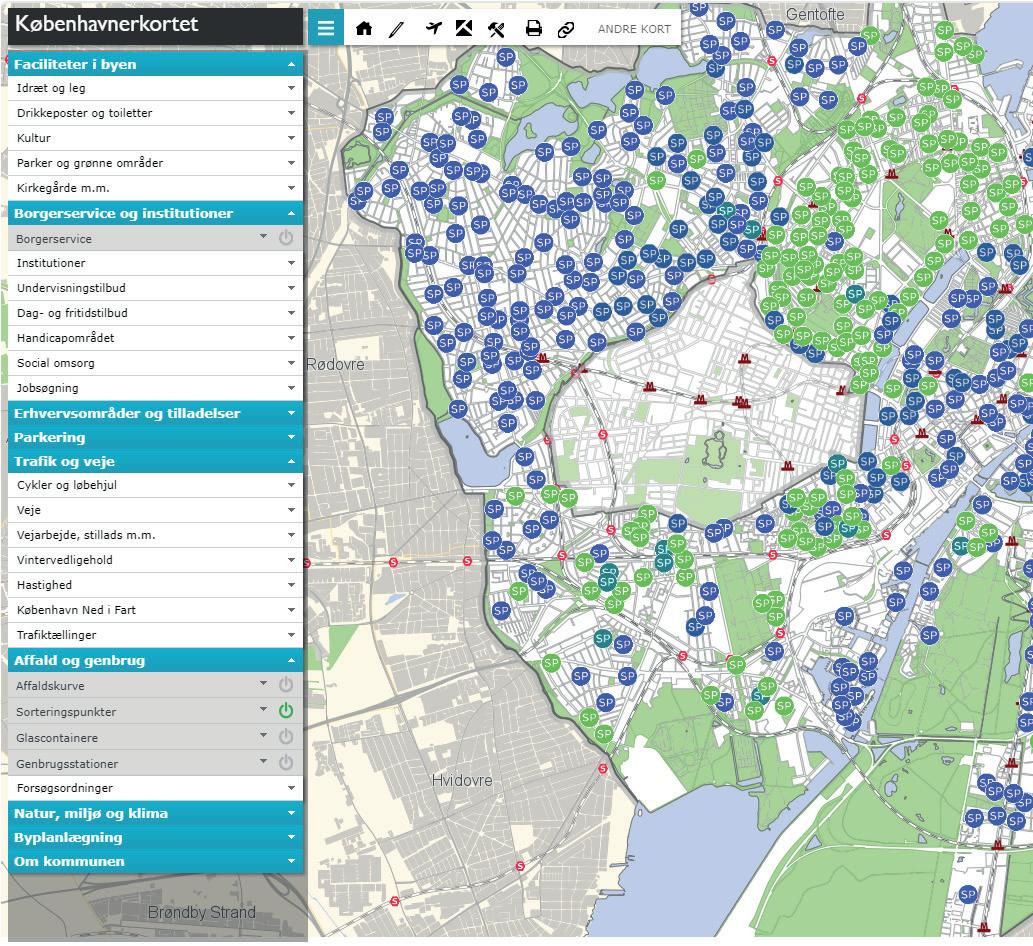Collapse Borgerservice og institutioner section

point(155,213)
